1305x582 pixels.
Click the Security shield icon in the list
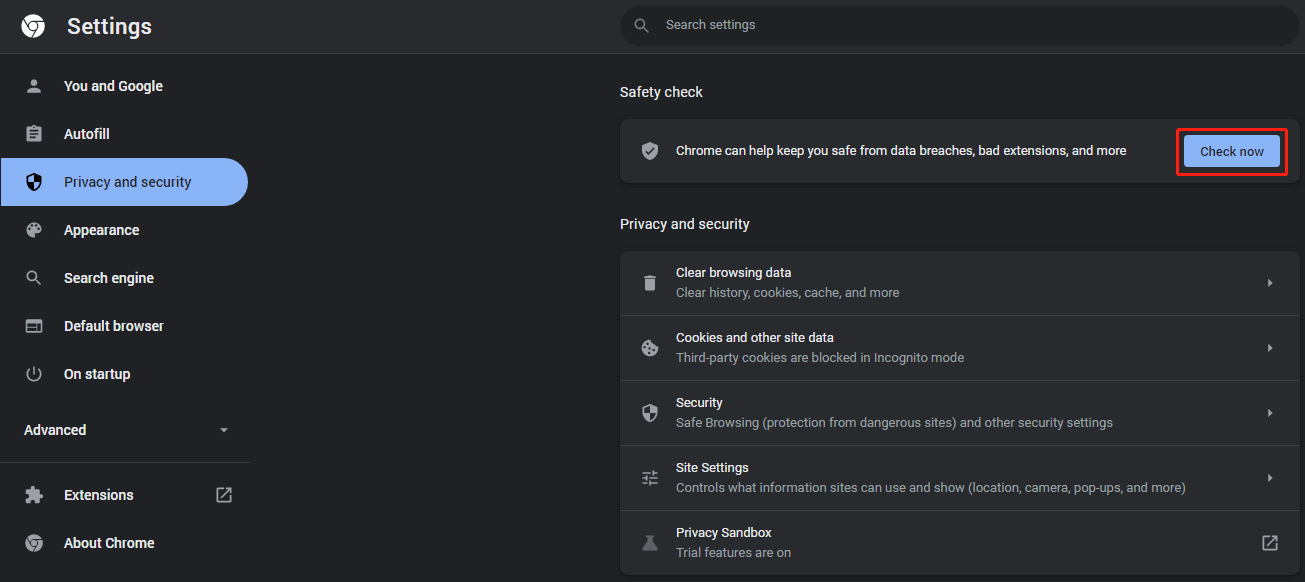click(650, 413)
